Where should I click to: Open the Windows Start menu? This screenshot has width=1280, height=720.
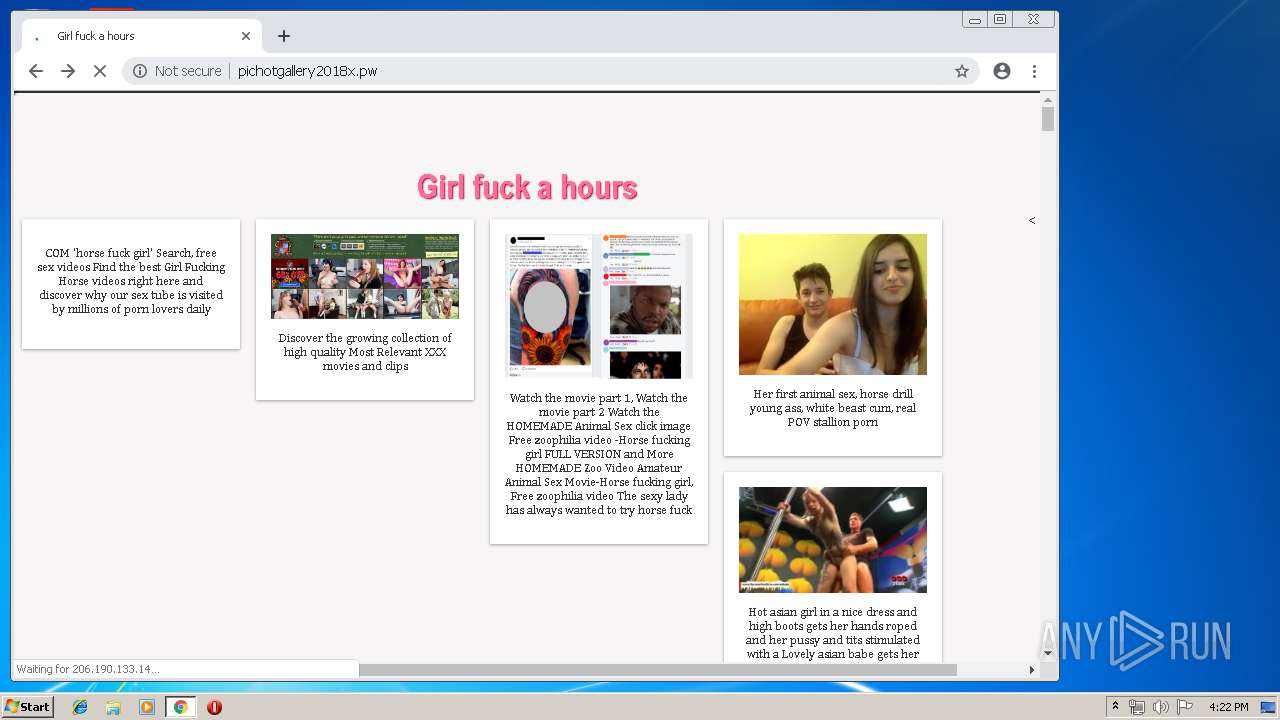28,706
